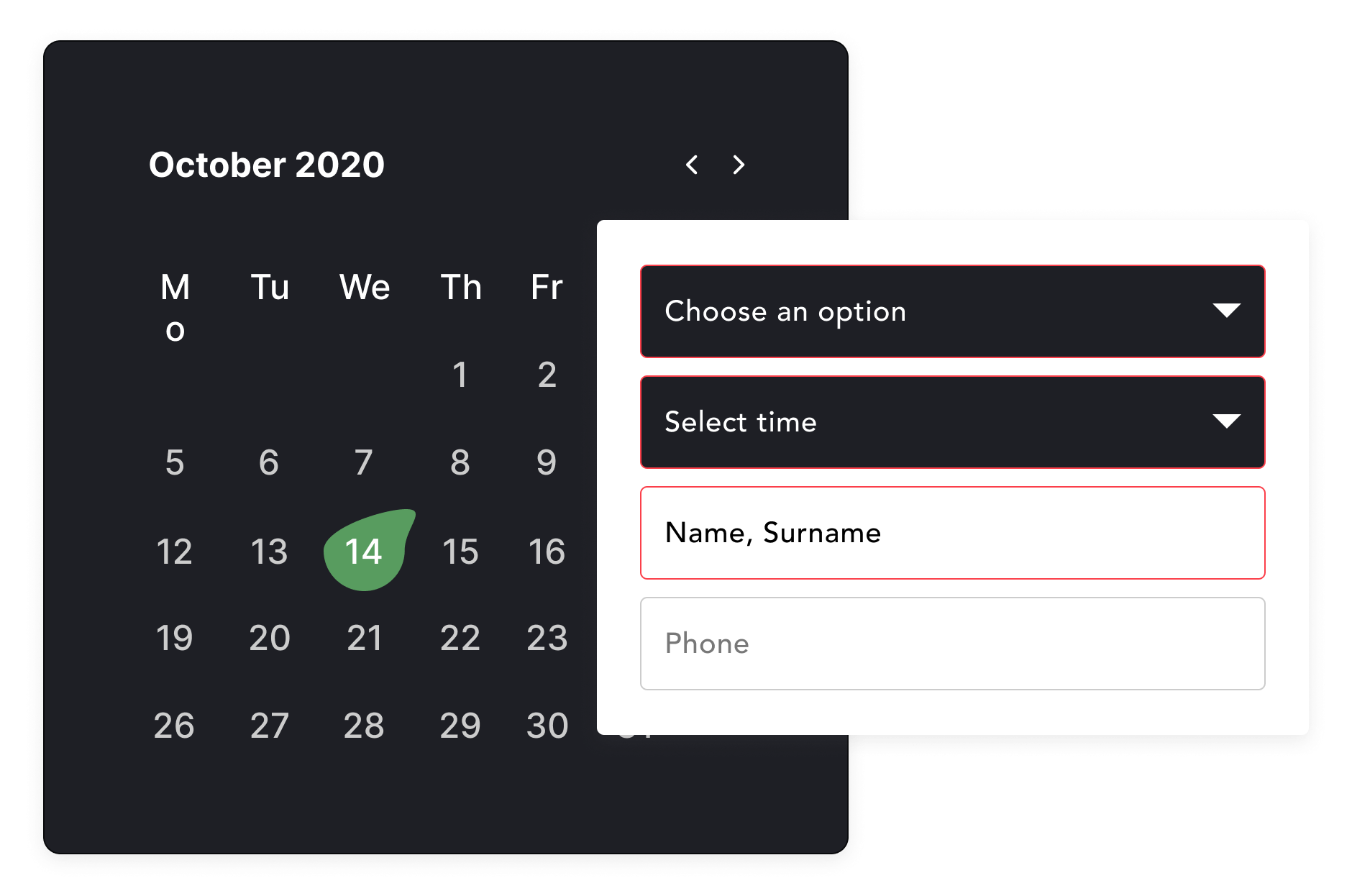The height and width of the screenshot is (896, 1352).
Task: Select October 22 in the calendar
Action: (x=460, y=638)
